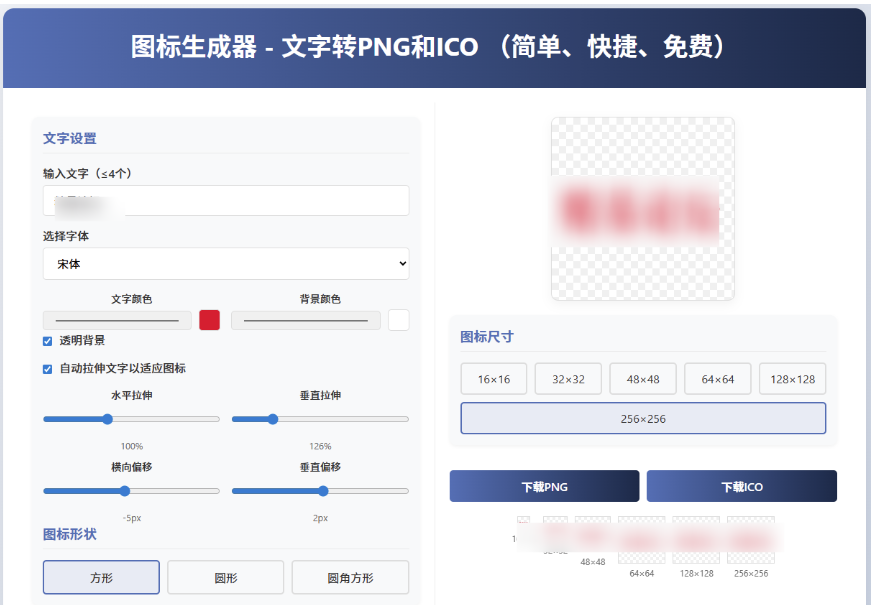Adjust the 垂直拉伸 slider
The image size is (872, 605).
click(272, 419)
